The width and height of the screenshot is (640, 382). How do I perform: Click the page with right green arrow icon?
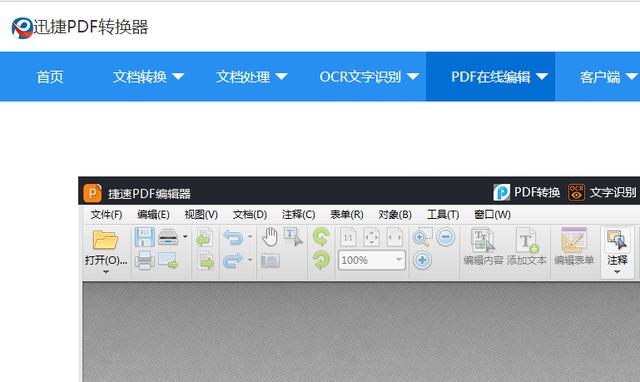pos(206,260)
